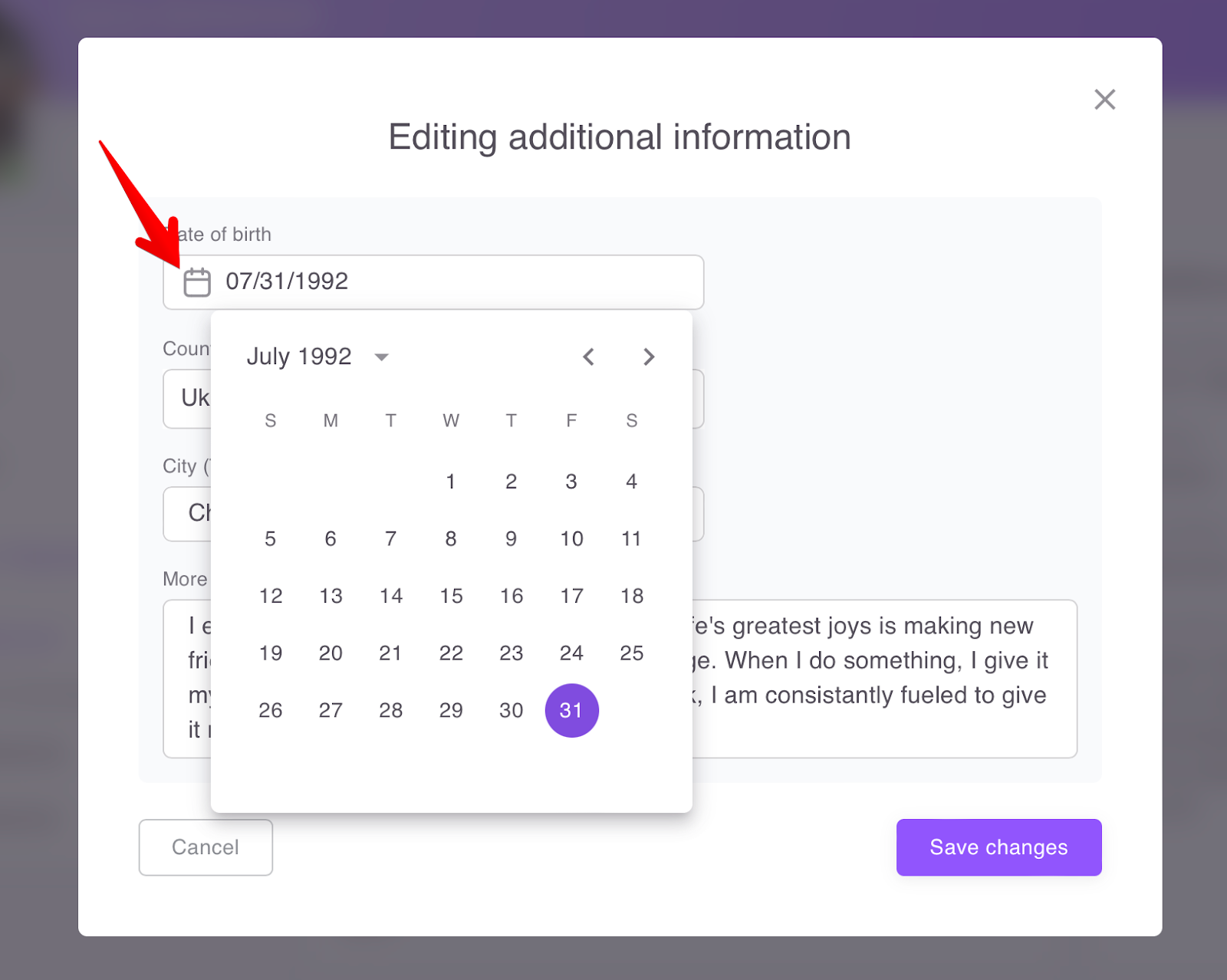Choose day 4 in the calendar
This screenshot has width=1227, height=980.
631,482
